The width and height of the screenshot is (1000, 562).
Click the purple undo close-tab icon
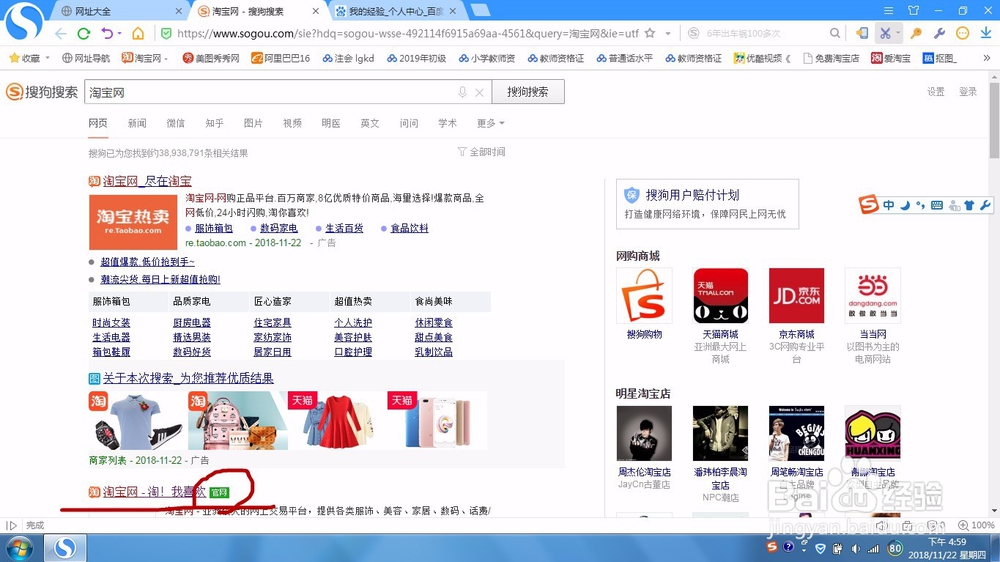(x=107, y=33)
